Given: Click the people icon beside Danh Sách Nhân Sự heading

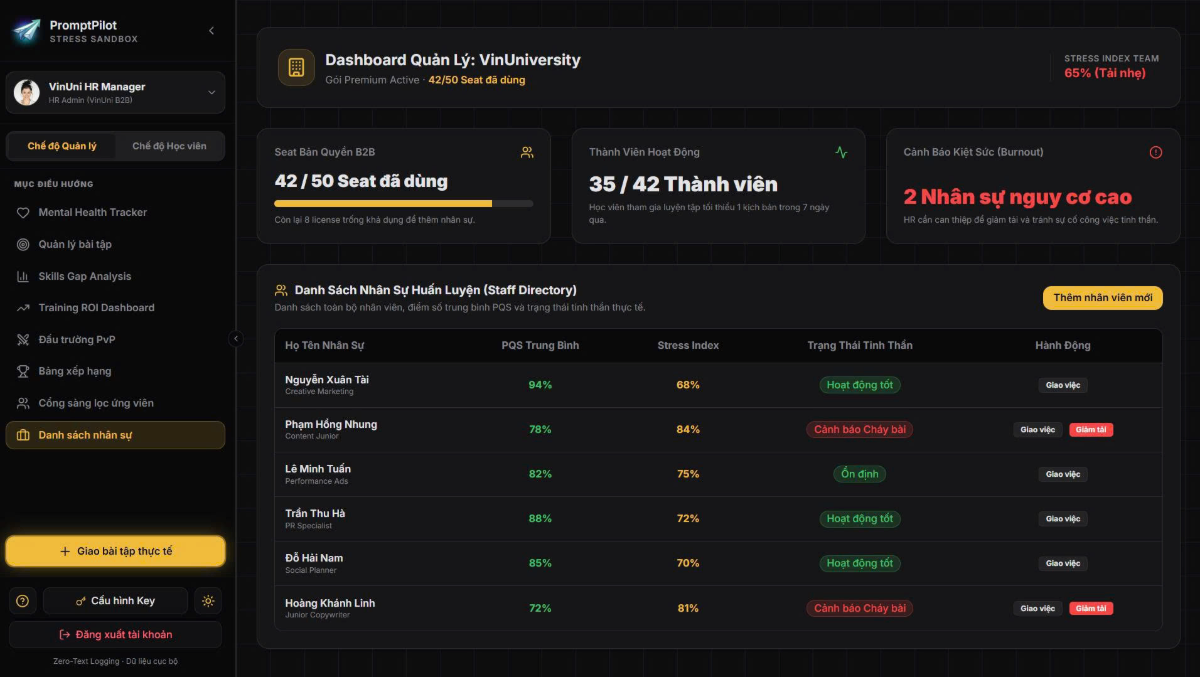Looking at the screenshot, I should pos(282,290).
